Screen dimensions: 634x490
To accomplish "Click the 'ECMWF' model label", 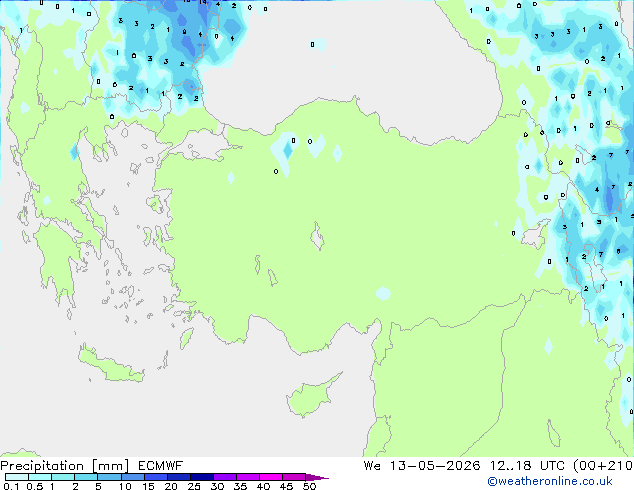I will pos(160,466).
